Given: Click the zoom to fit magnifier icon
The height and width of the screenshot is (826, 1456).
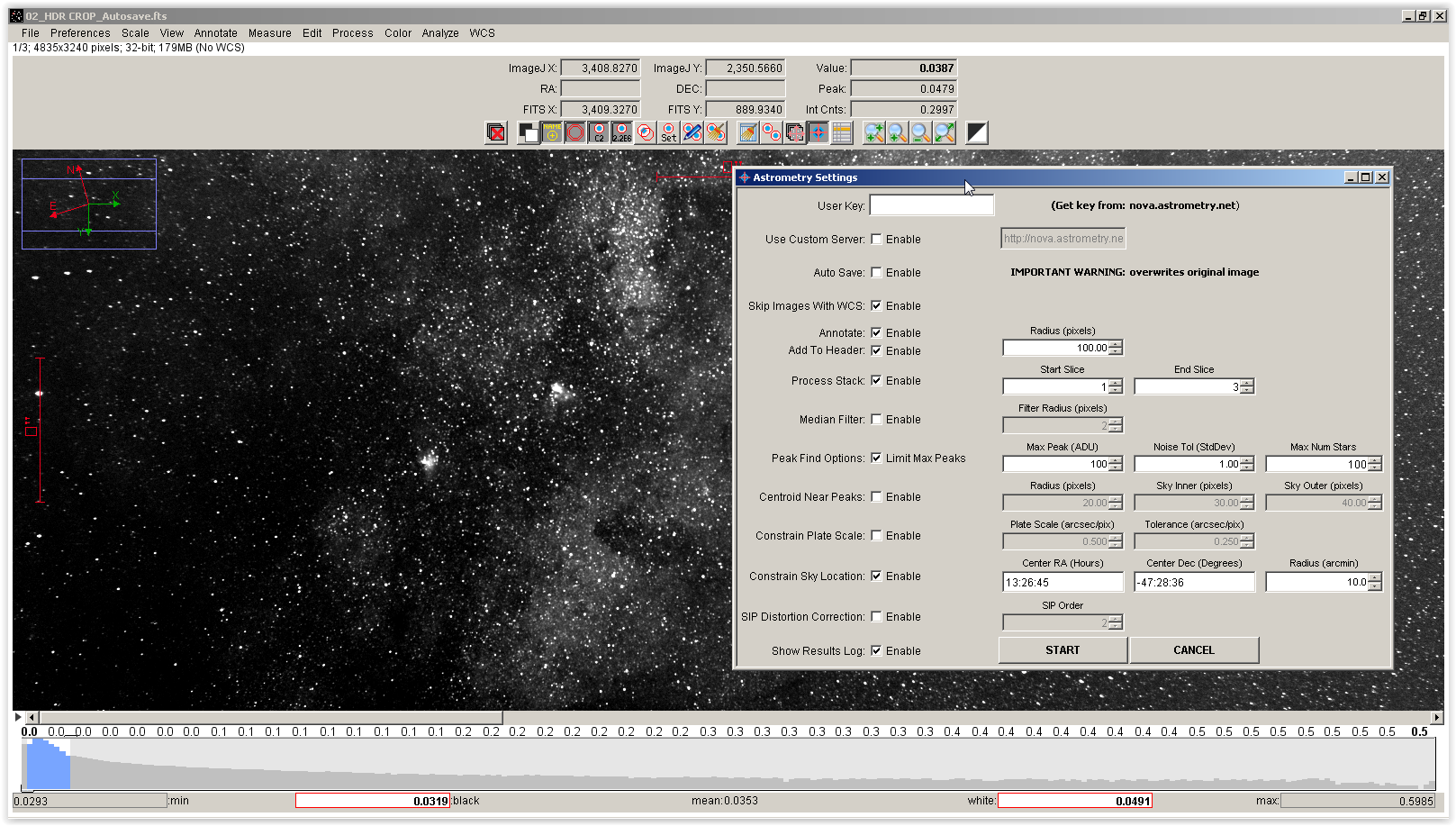Looking at the screenshot, I should (x=945, y=133).
